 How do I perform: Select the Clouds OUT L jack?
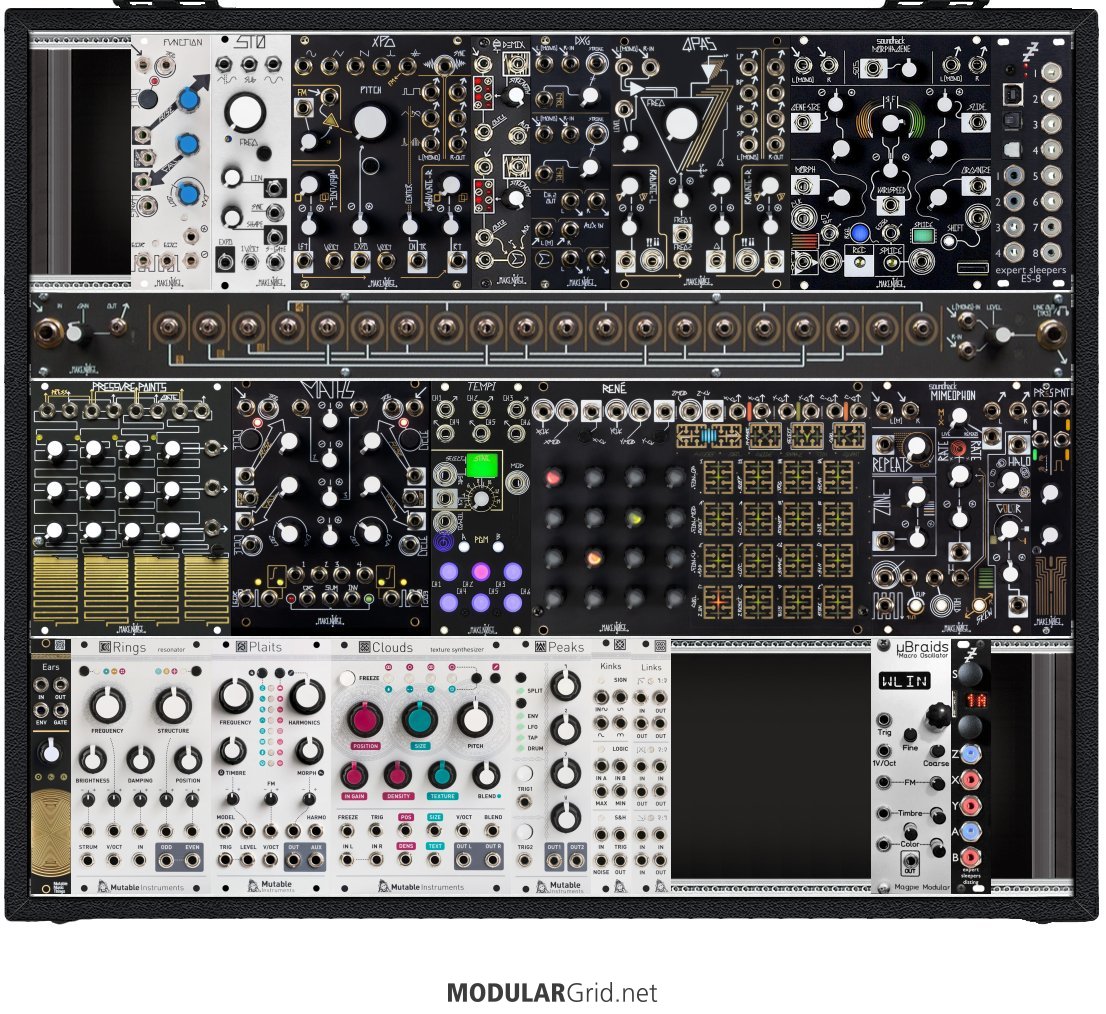(x=463, y=860)
